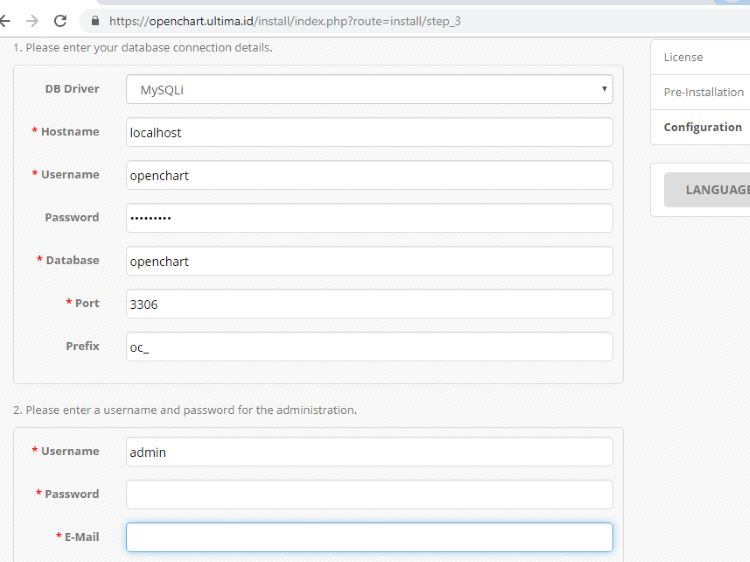Click the address bar URL
This screenshot has height=562, width=750.
[x=285, y=21]
